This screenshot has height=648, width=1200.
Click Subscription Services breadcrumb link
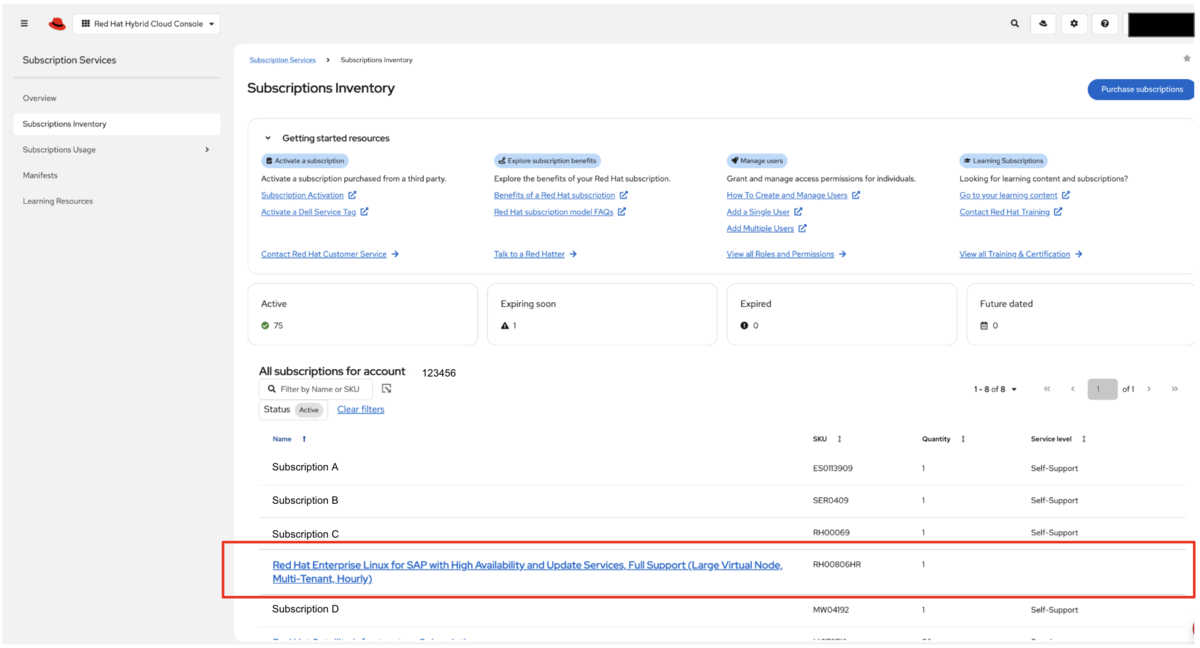(282, 60)
